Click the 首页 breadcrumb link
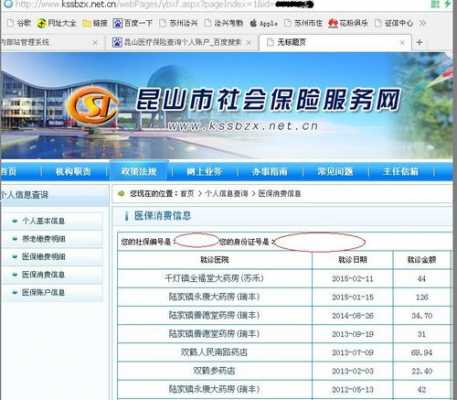457x400 pixels. (x=187, y=193)
